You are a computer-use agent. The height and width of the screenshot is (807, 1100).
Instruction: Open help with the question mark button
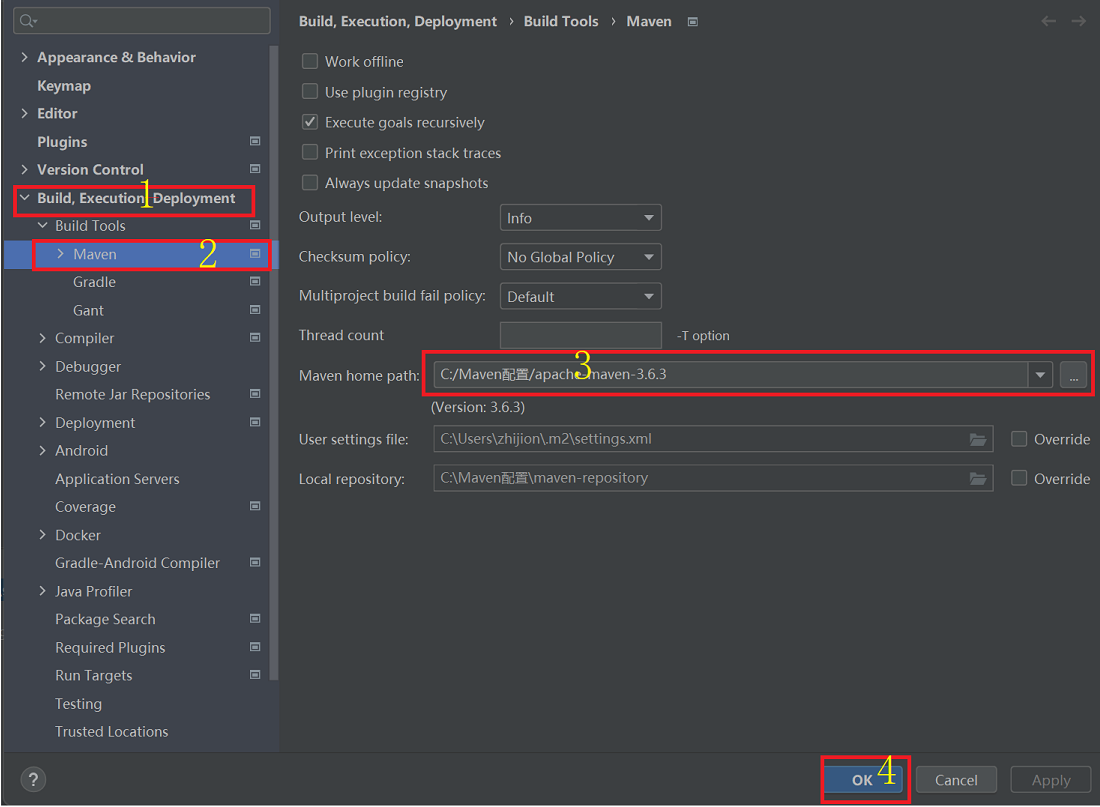(x=33, y=779)
